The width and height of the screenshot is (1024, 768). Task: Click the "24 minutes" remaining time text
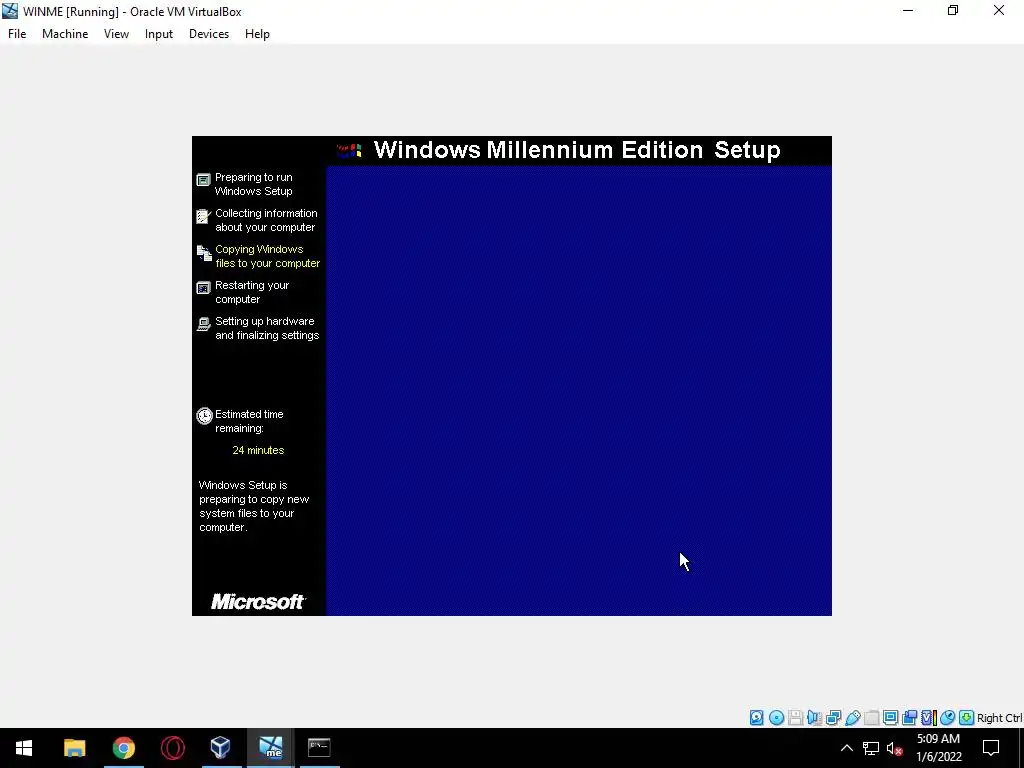pos(258,451)
